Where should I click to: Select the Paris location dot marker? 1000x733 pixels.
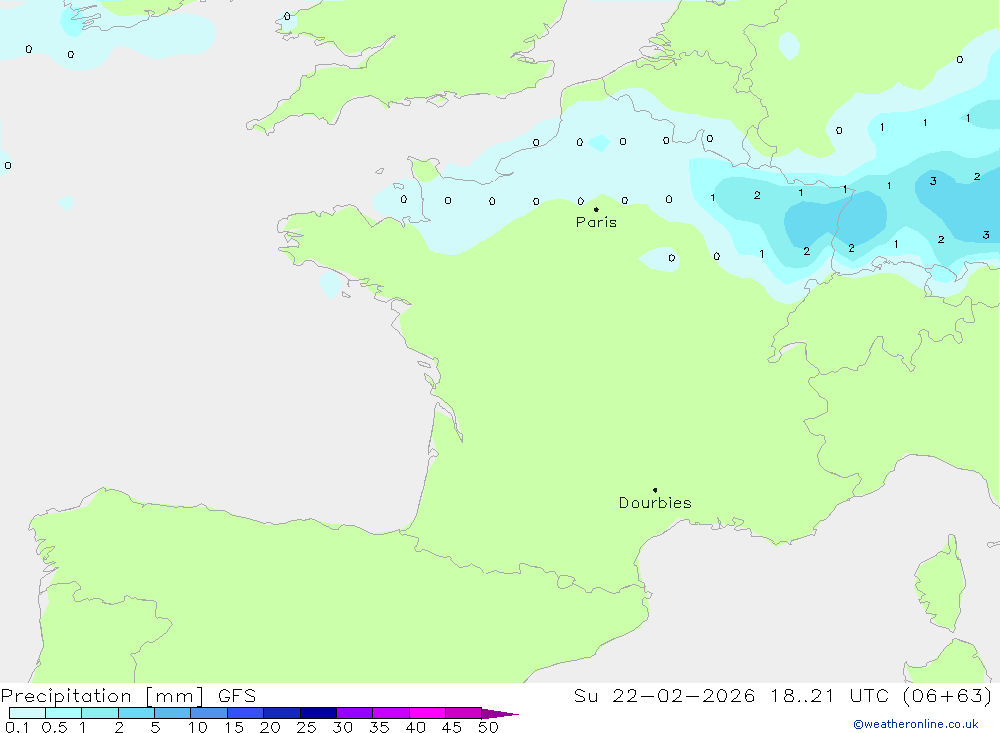tap(596, 209)
